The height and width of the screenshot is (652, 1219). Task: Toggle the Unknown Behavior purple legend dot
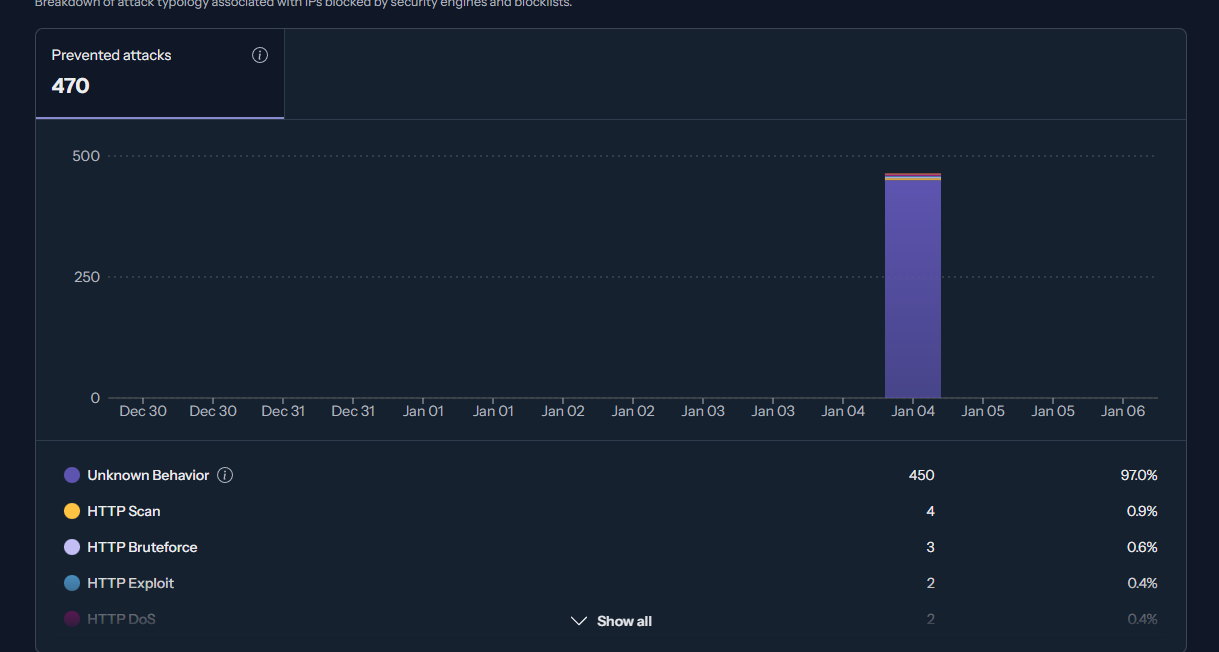pyautogui.click(x=72, y=475)
